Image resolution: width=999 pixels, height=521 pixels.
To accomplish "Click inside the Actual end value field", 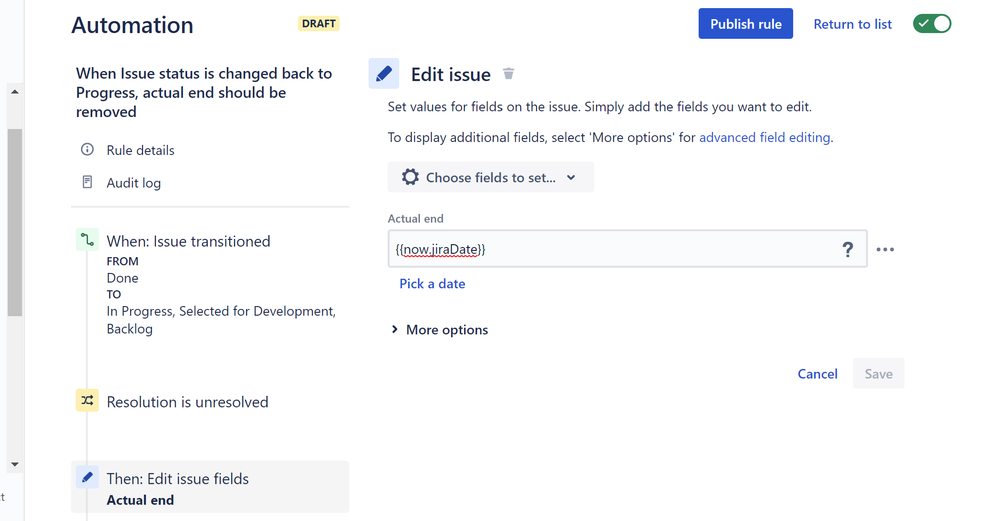I will click(x=612, y=249).
